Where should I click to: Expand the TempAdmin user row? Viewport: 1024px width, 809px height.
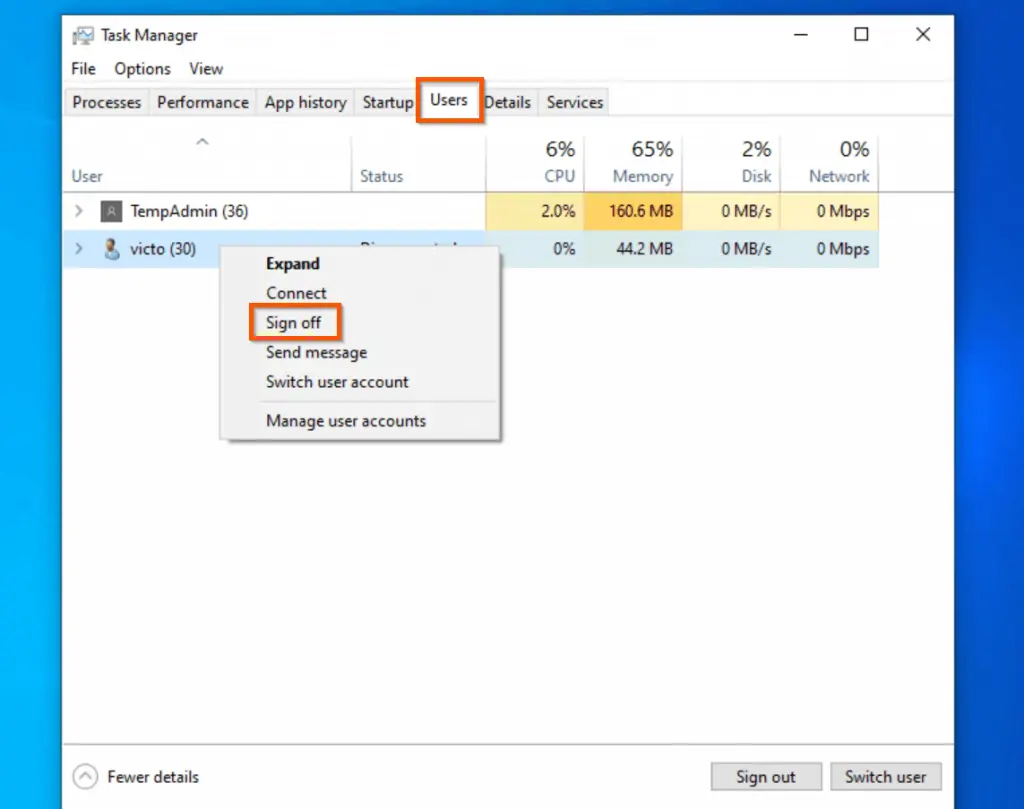pyautogui.click(x=79, y=211)
